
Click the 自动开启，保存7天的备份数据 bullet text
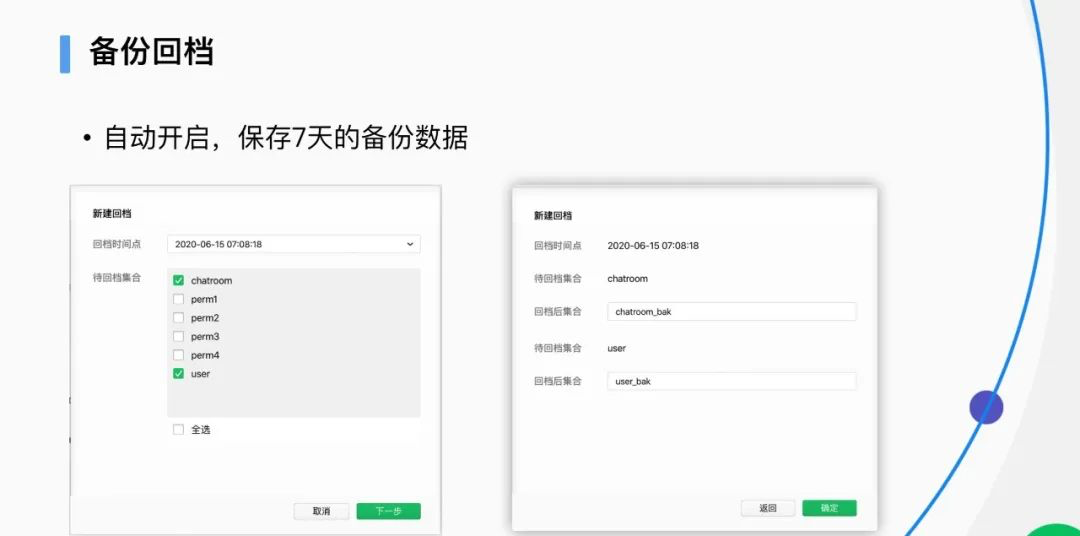[286, 138]
